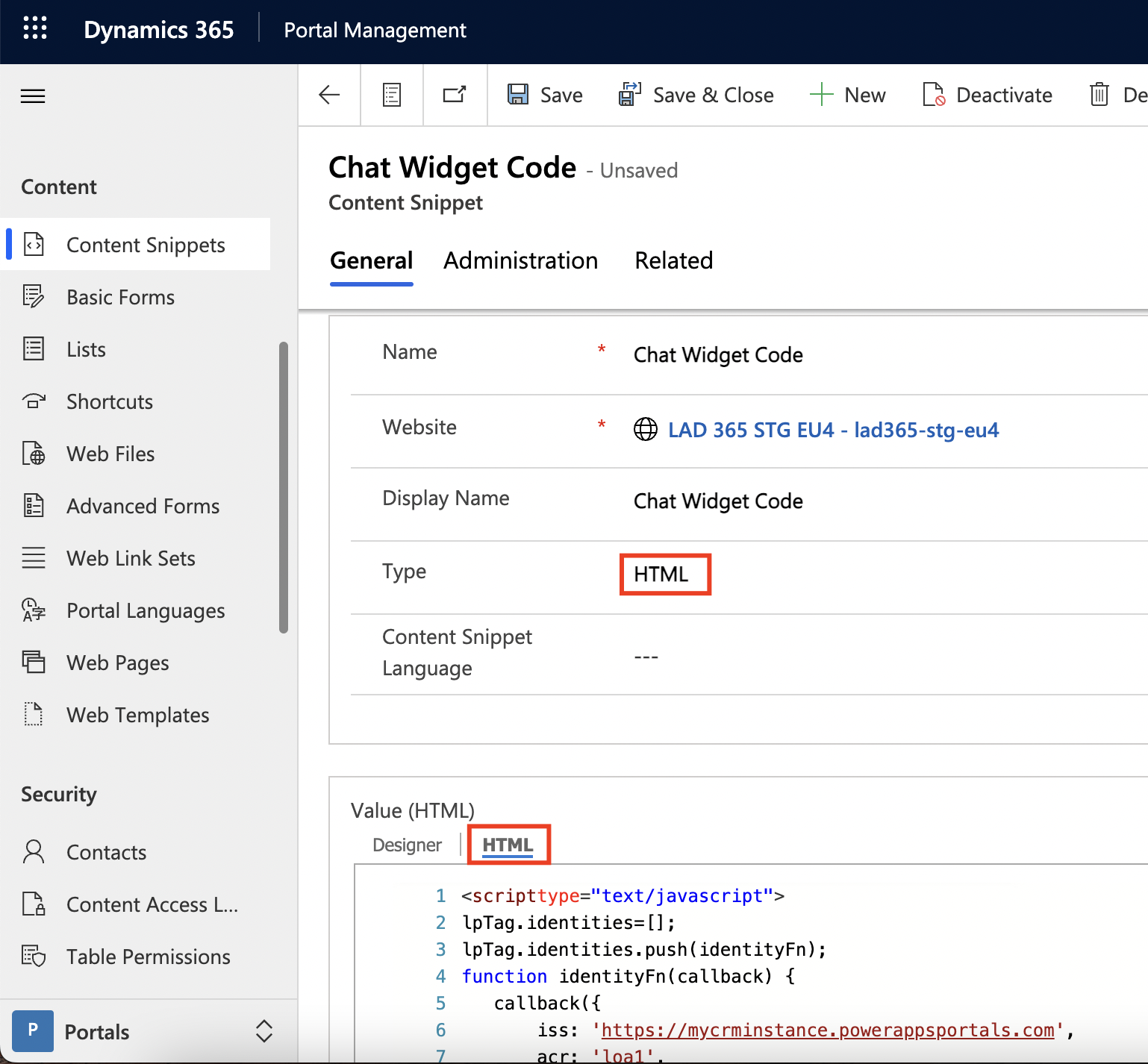This screenshot has width=1148, height=1064.
Task: Click the Delete trash can icon
Action: coord(1099,95)
